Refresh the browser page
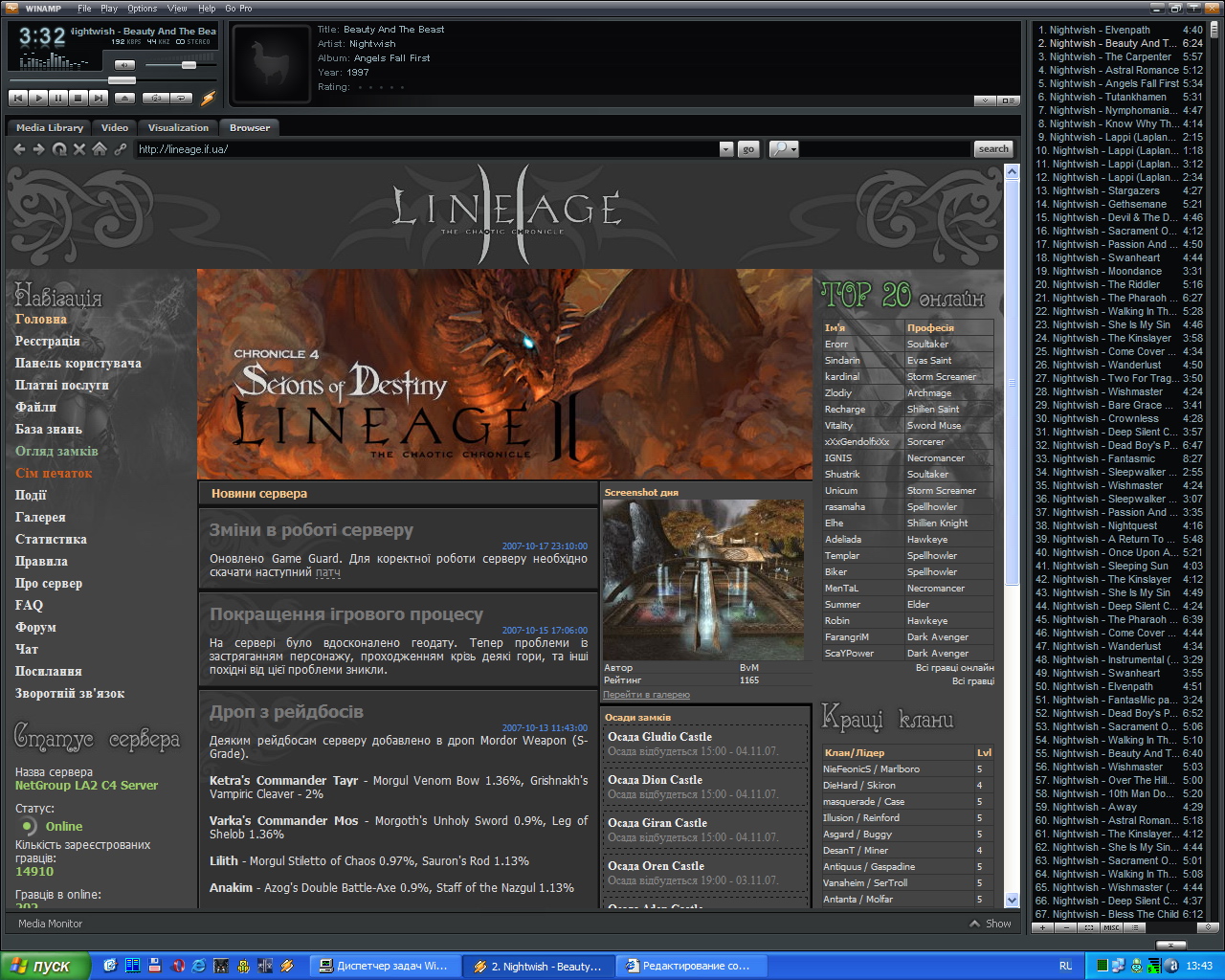The image size is (1225, 980). point(59,148)
